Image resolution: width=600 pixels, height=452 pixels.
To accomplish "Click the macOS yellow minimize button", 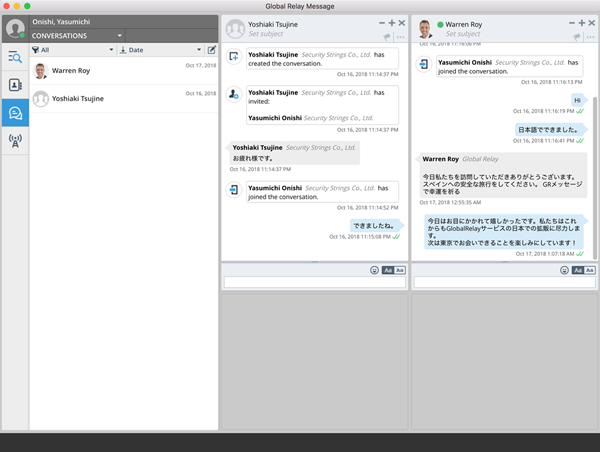I will point(17,6).
